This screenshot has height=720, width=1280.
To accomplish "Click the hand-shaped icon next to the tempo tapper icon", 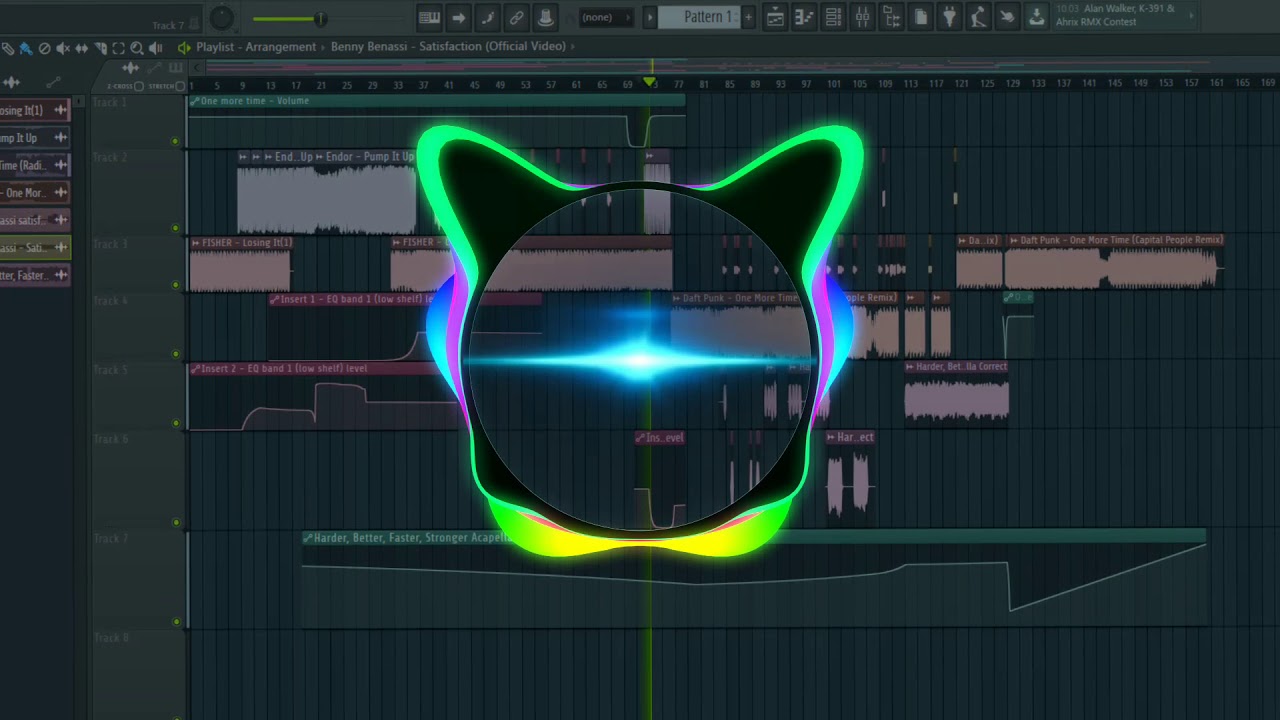I will coord(1008,17).
